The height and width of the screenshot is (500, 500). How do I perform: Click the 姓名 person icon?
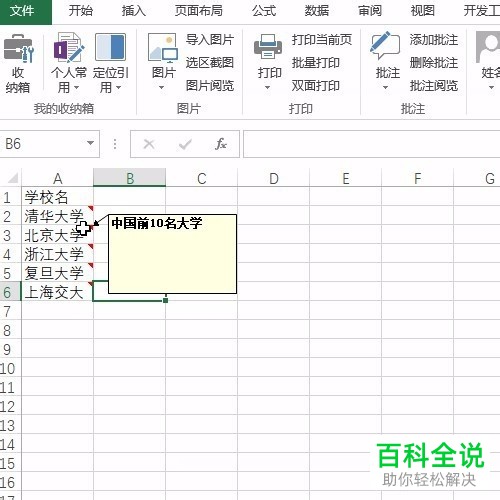(x=488, y=47)
